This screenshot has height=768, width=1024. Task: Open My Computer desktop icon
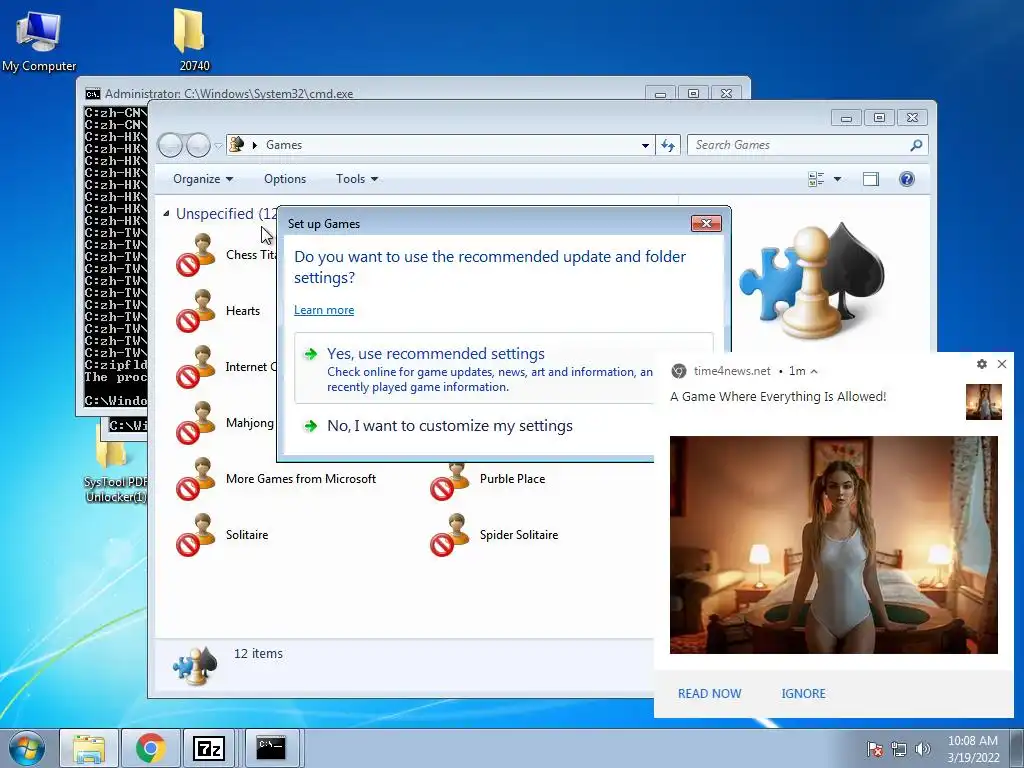(x=39, y=41)
